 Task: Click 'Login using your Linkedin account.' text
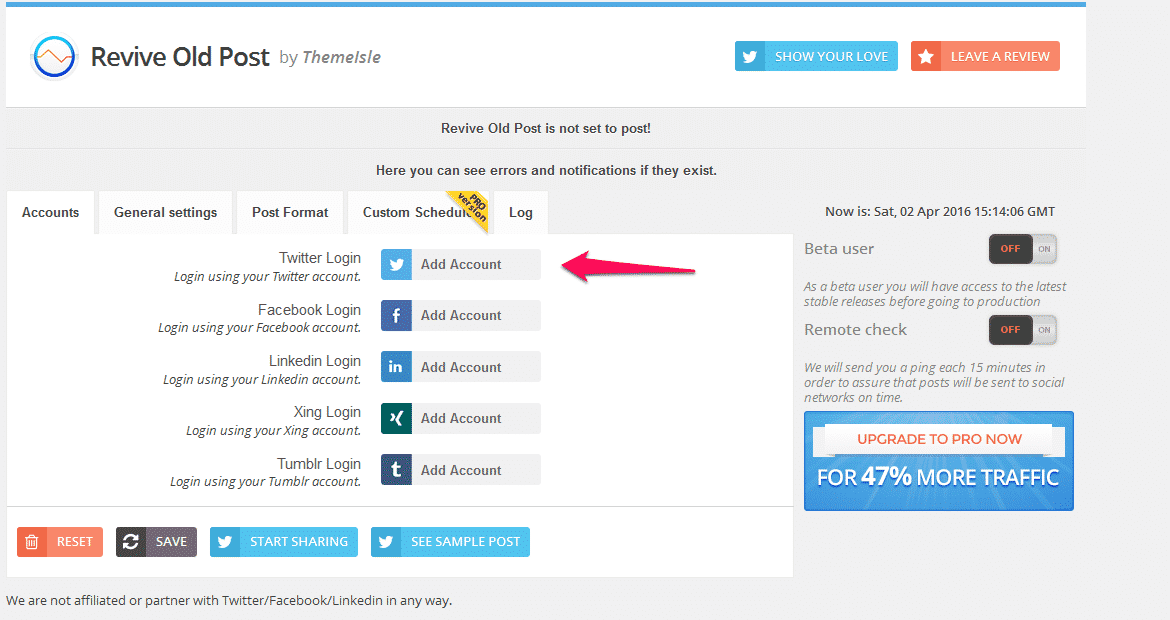pyautogui.click(x=262, y=380)
